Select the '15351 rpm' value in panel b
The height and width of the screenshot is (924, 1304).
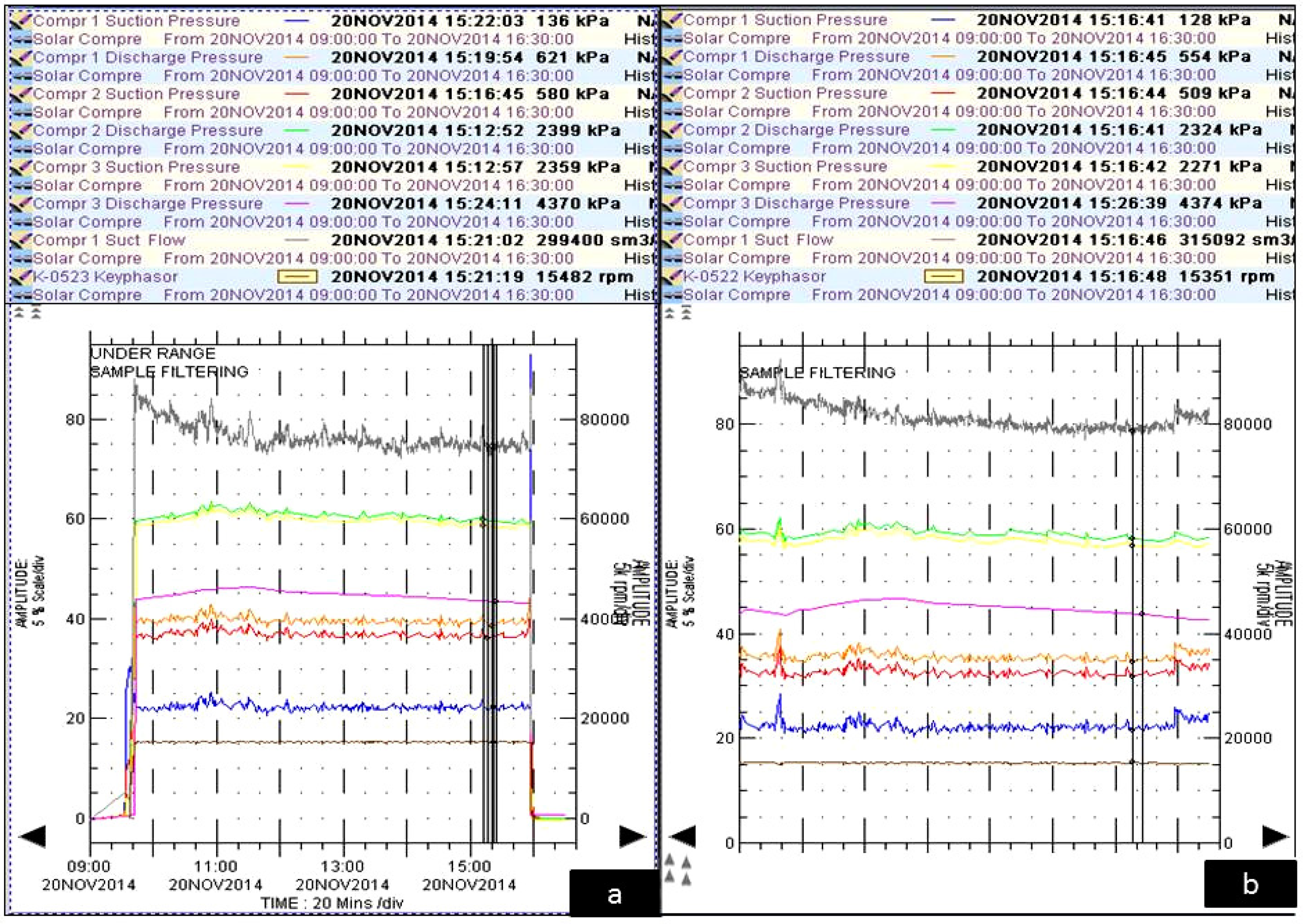[x=1226, y=277]
